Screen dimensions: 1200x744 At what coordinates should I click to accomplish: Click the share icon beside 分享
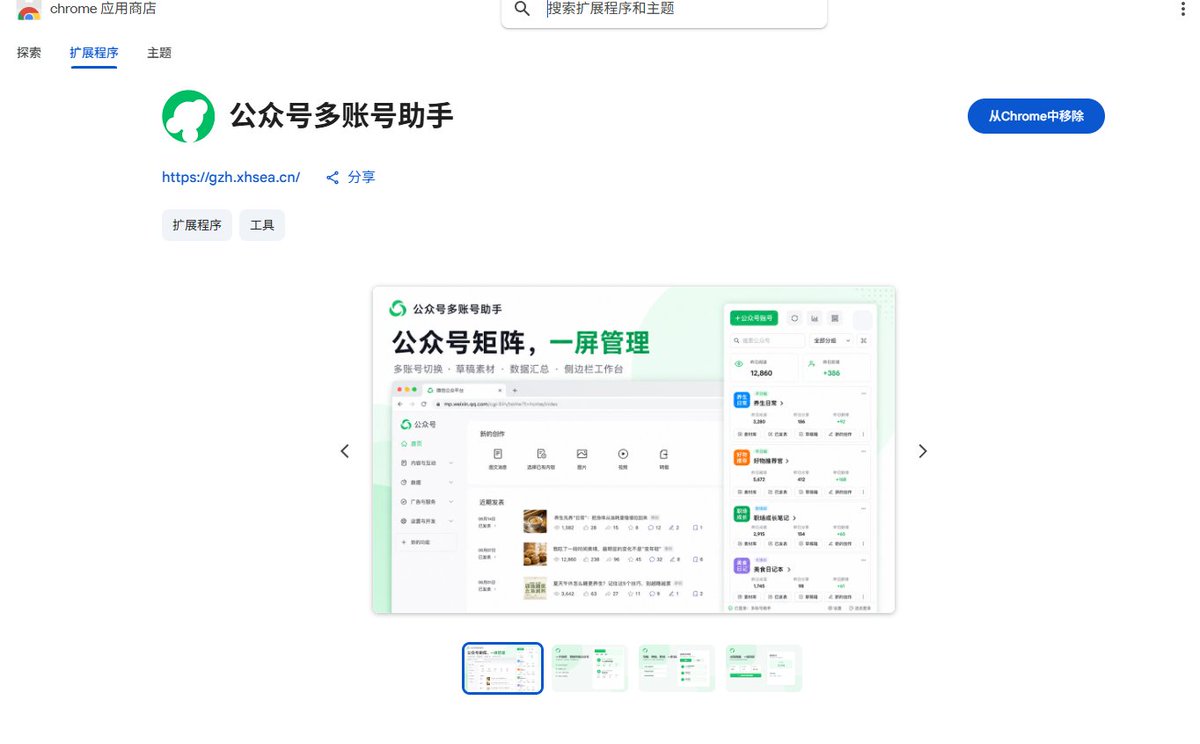pos(333,177)
